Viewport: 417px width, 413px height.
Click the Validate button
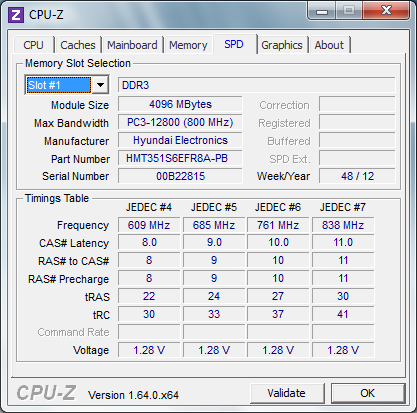click(287, 393)
